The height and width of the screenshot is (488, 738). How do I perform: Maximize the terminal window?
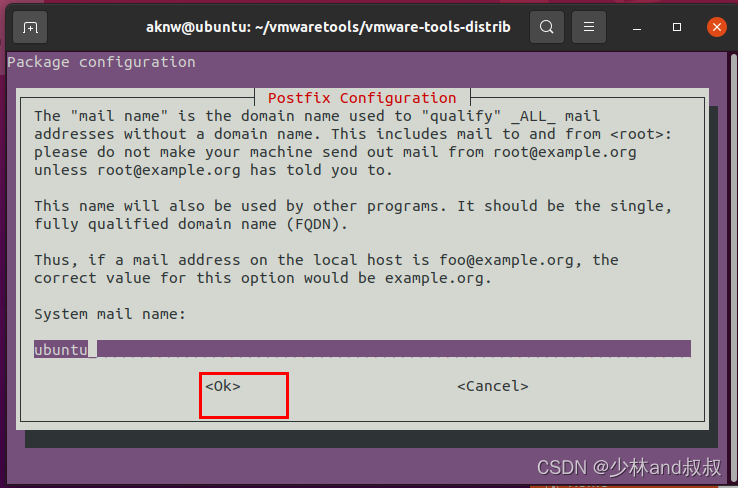coord(677,27)
